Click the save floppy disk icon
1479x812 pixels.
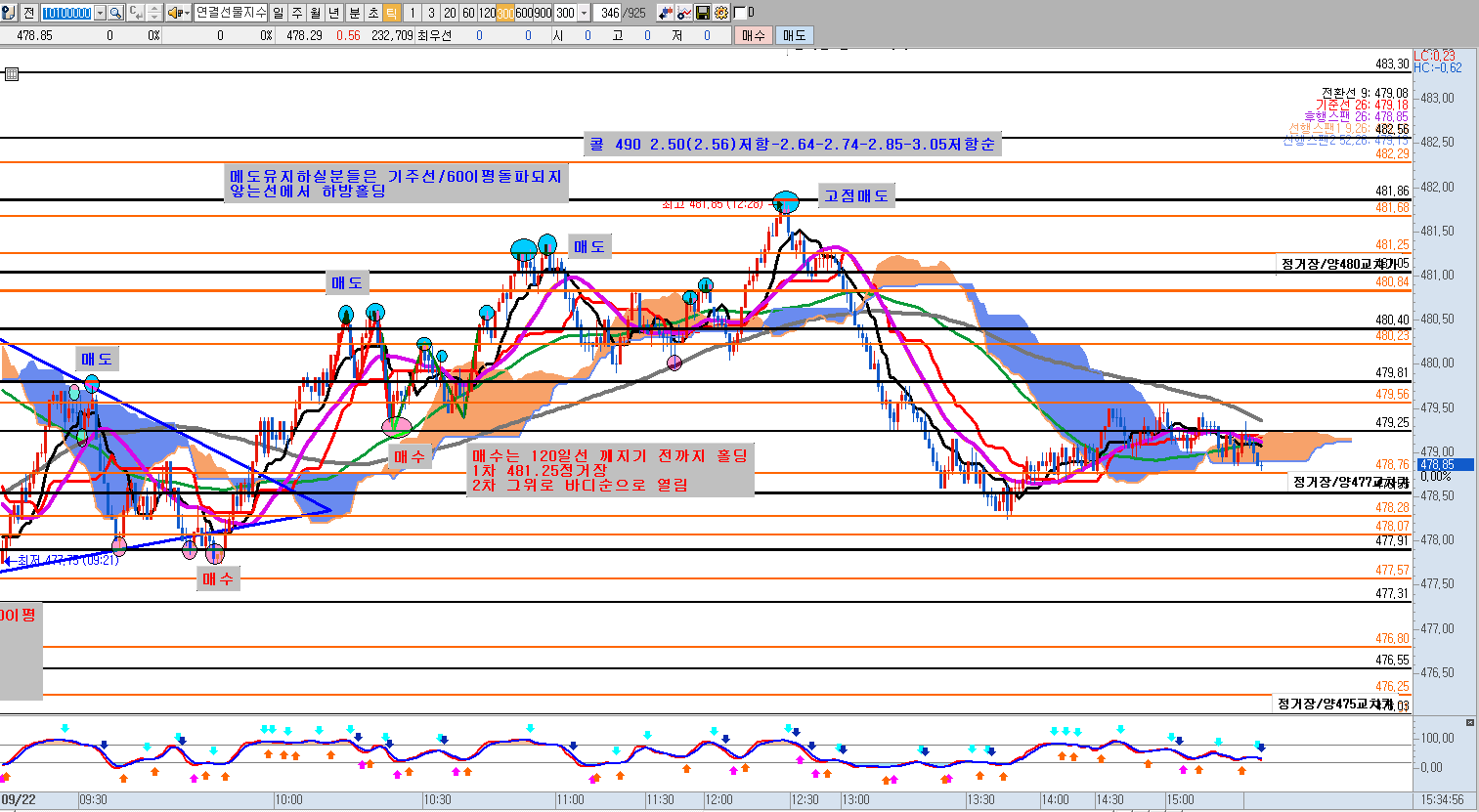pyautogui.click(x=703, y=13)
